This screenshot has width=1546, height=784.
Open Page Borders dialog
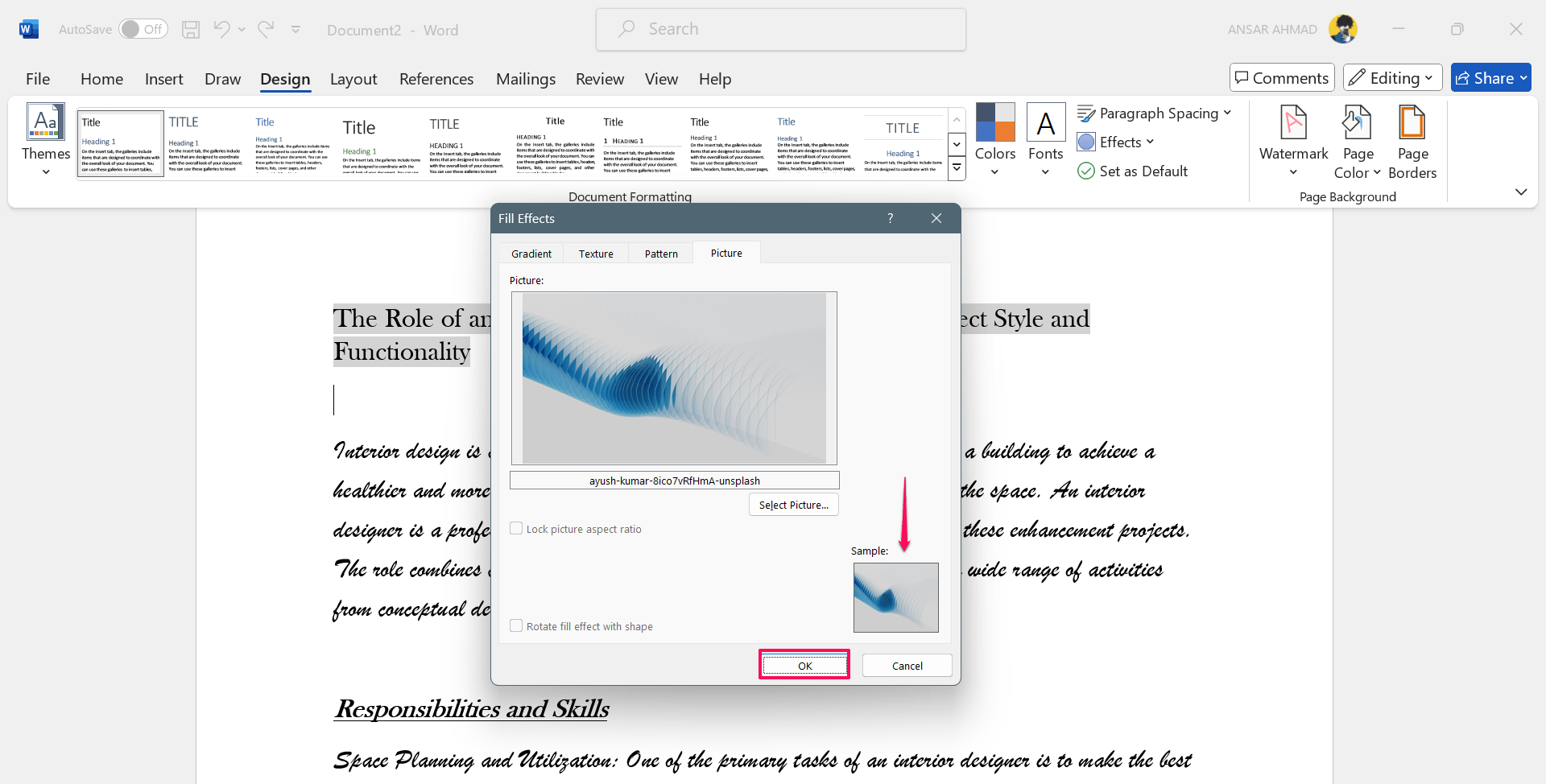(1412, 142)
